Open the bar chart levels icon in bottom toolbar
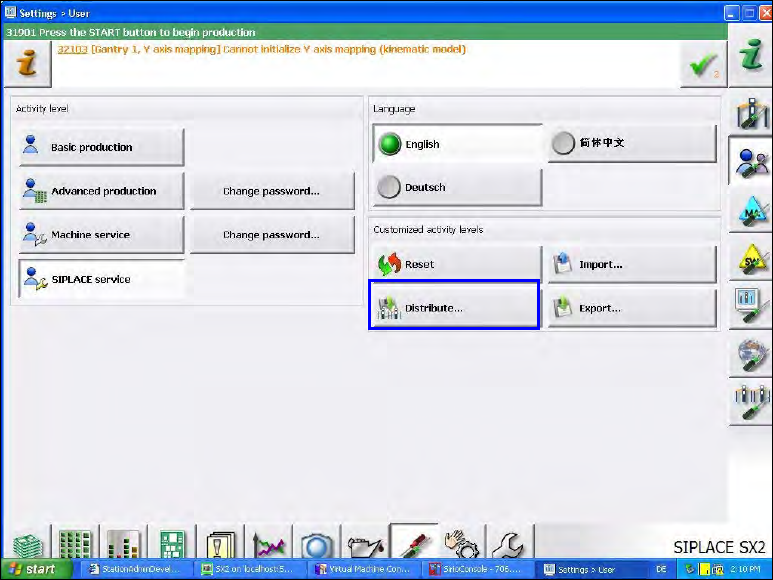The image size is (773, 580). pyautogui.click(x=123, y=543)
